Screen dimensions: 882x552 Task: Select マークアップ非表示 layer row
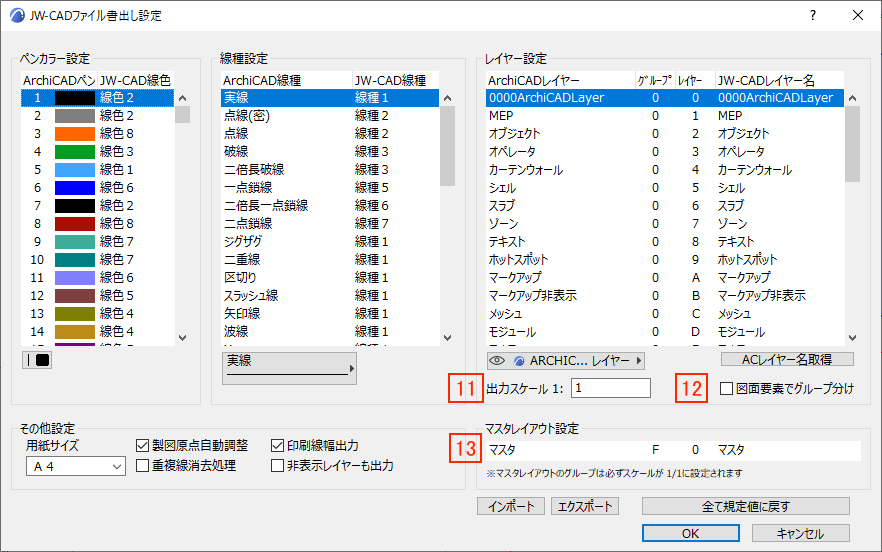[x=665, y=296]
